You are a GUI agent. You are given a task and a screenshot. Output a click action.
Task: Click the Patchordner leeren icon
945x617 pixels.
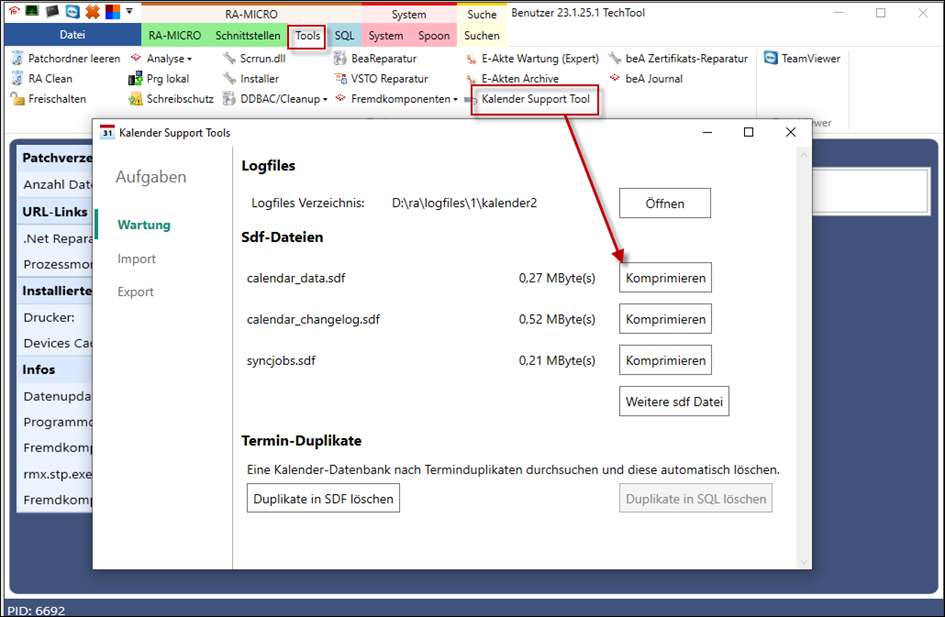coord(17,58)
